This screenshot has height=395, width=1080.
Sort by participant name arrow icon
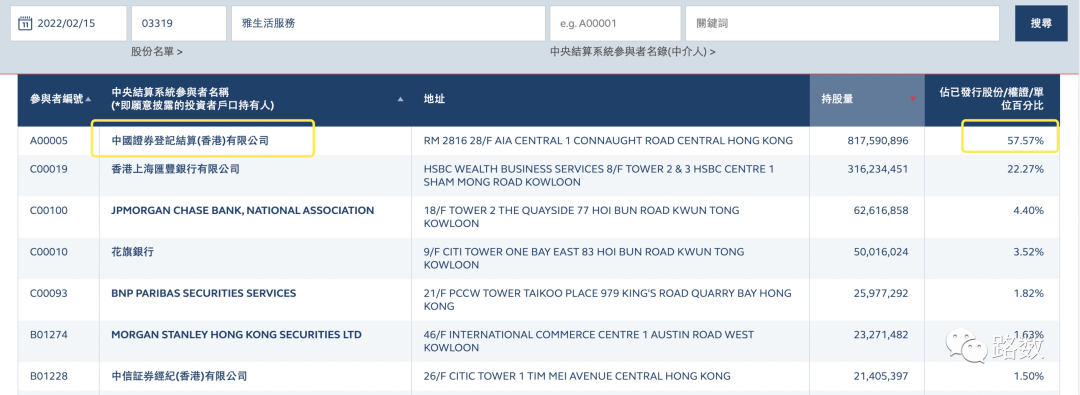point(401,99)
